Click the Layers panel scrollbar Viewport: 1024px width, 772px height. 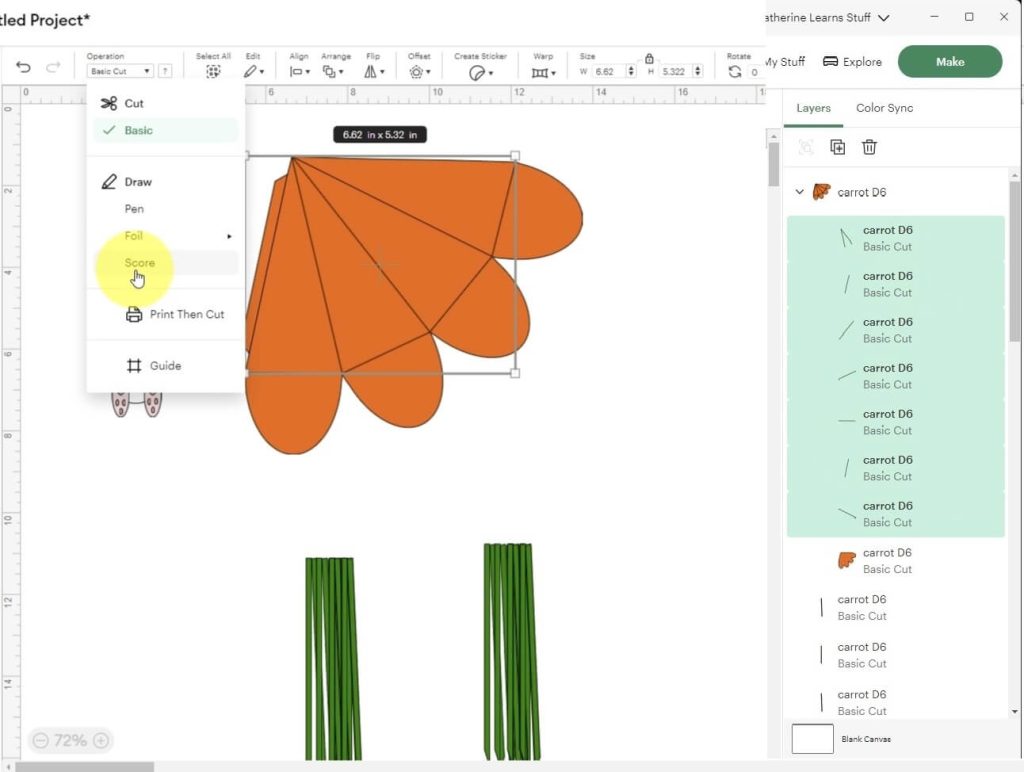pos(1014,261)
